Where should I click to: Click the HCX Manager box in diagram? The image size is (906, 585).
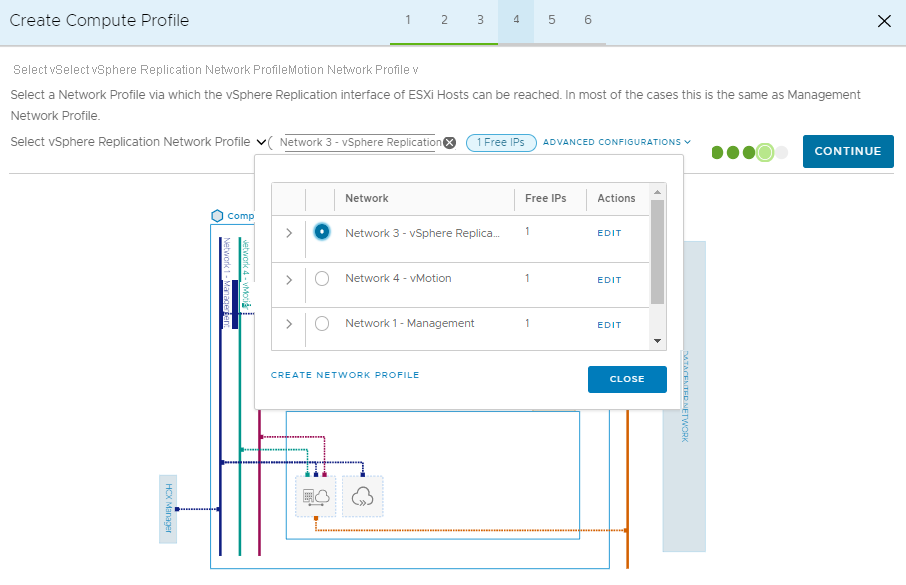[x=168, y=509]
